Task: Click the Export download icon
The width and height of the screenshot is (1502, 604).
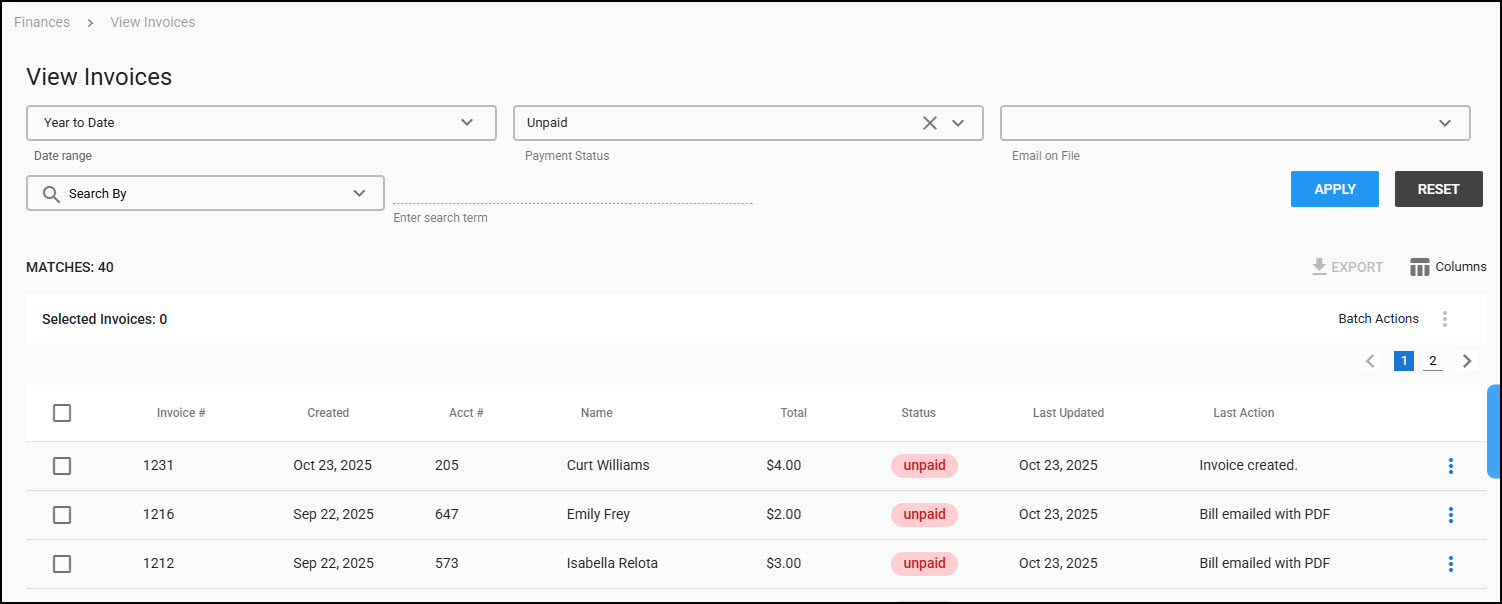Action: 1319,267
